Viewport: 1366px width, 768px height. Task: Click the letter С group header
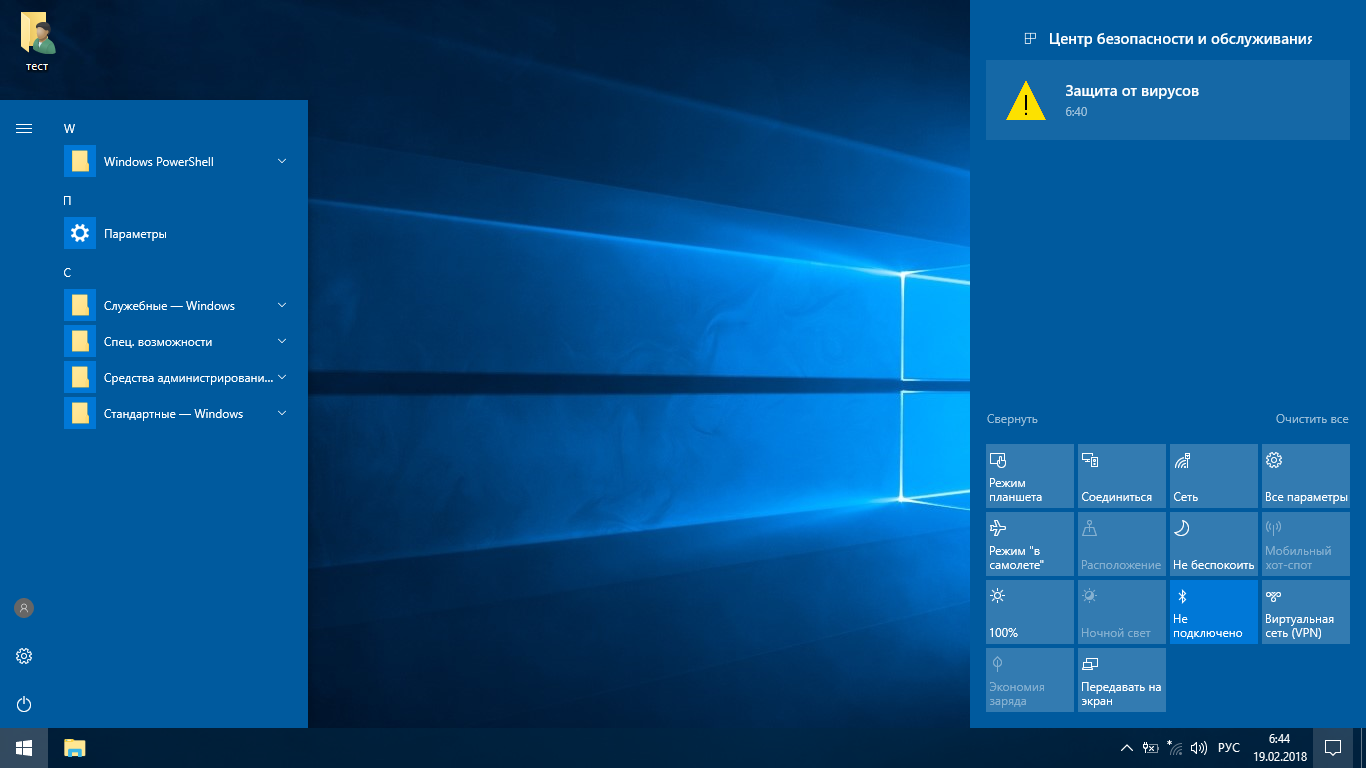[67, 272]
